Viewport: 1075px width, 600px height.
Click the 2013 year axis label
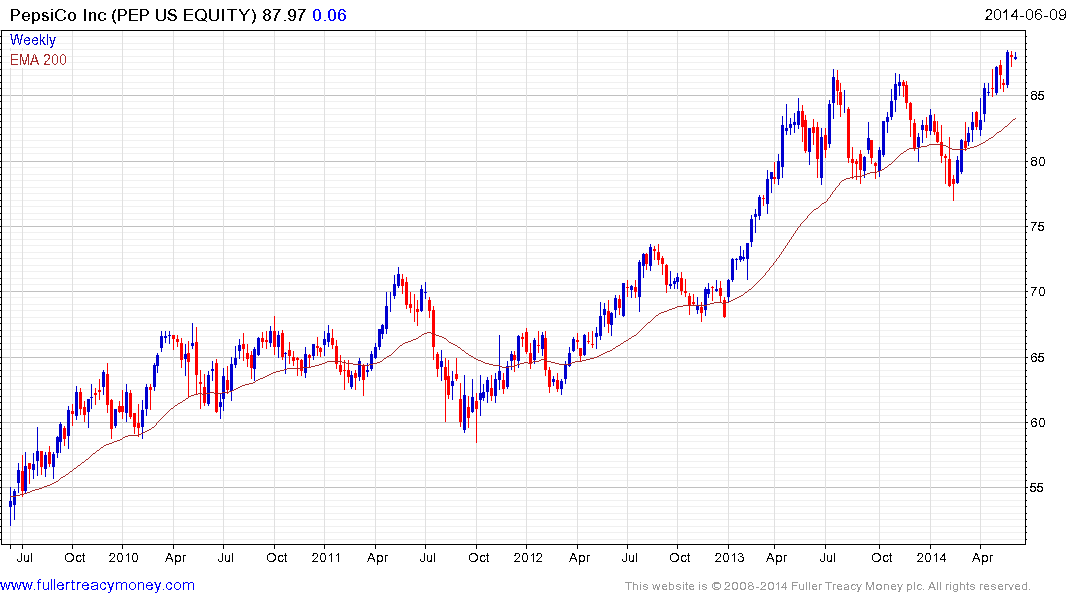(x=729, y=557)
